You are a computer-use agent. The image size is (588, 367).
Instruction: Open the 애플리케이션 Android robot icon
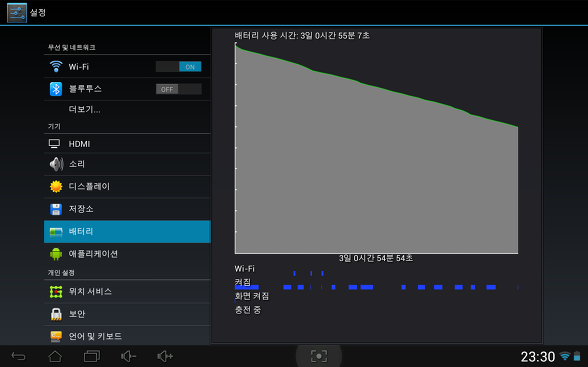pyautogui.click(x=56, y=254)
